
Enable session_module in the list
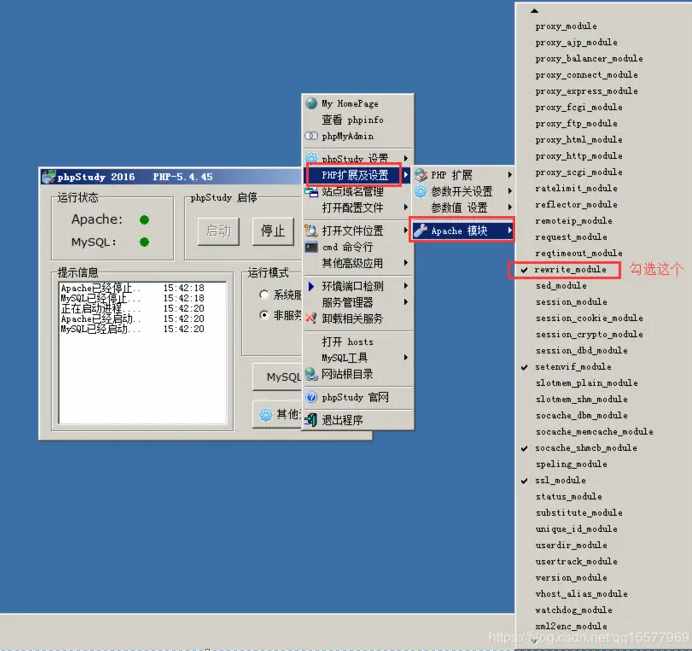[x=572, y=302]
